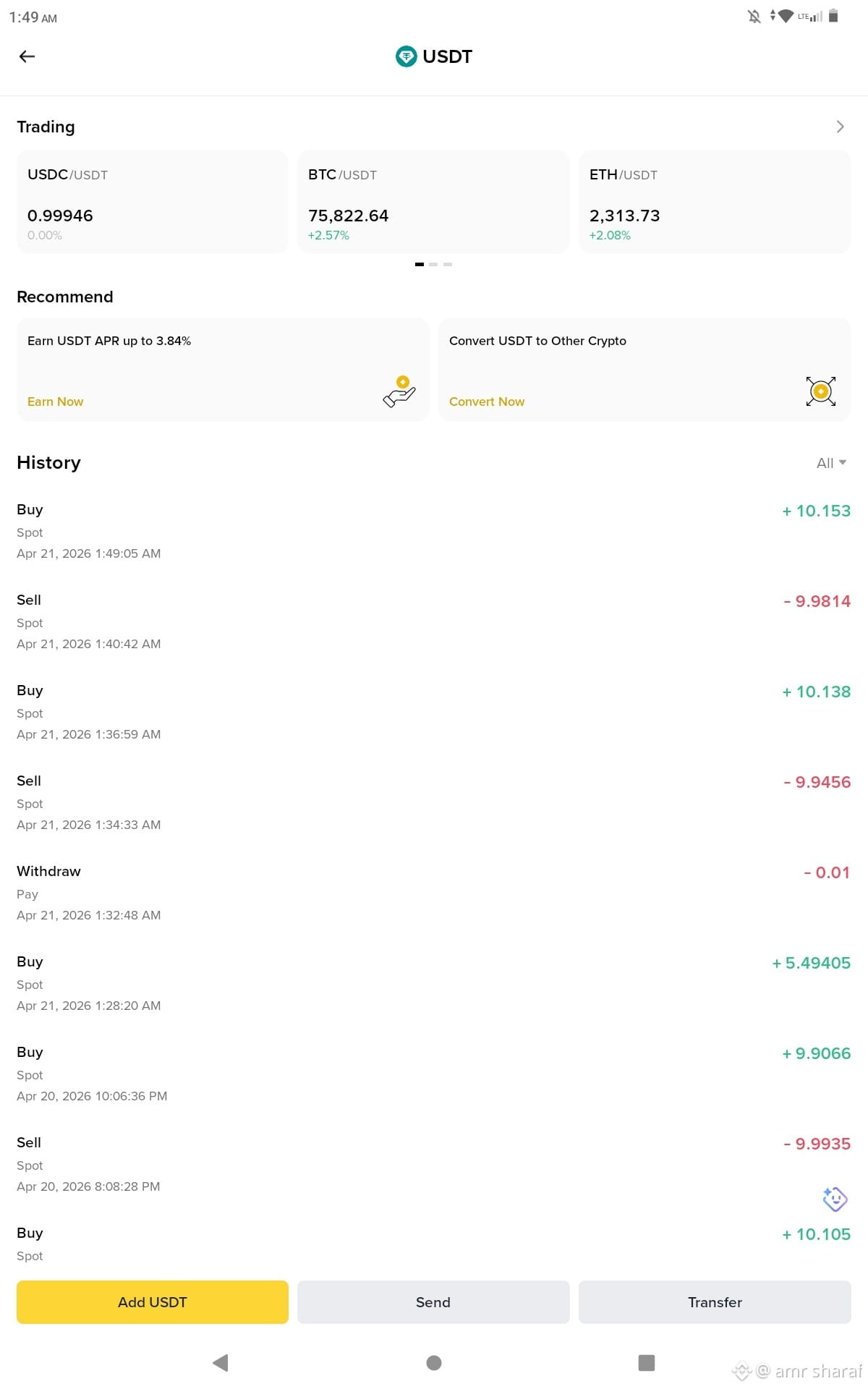Tap Android back navigation triangle

click(221, 1363)
